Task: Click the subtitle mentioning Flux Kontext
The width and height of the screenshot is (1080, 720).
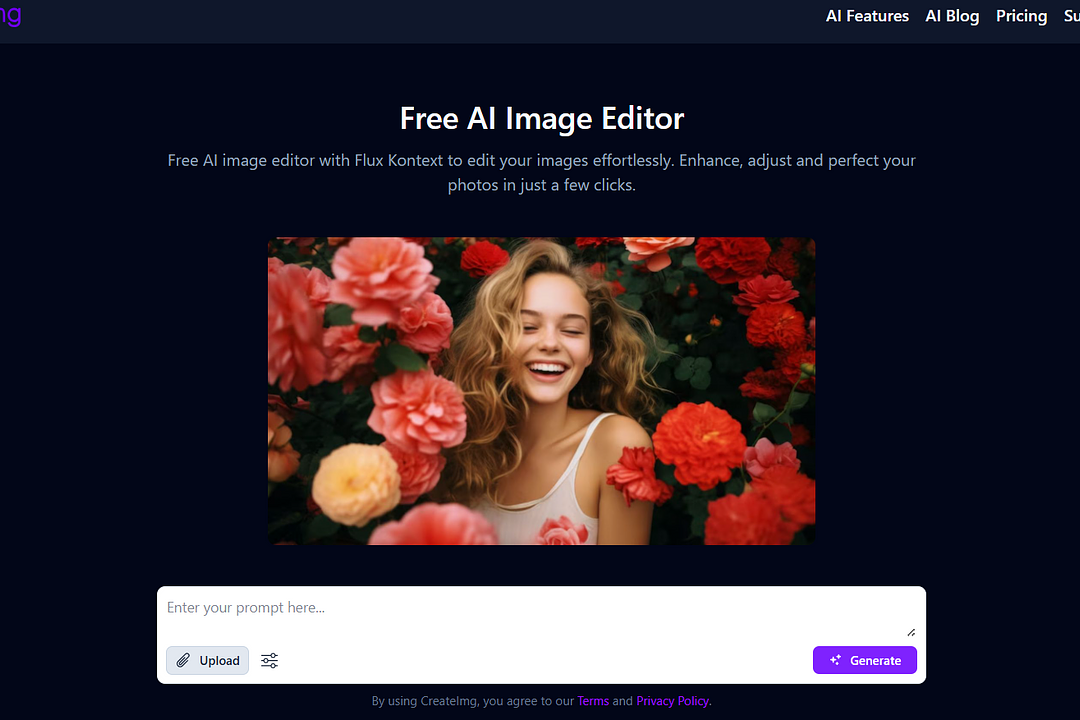Action: [x=541, y=172]
